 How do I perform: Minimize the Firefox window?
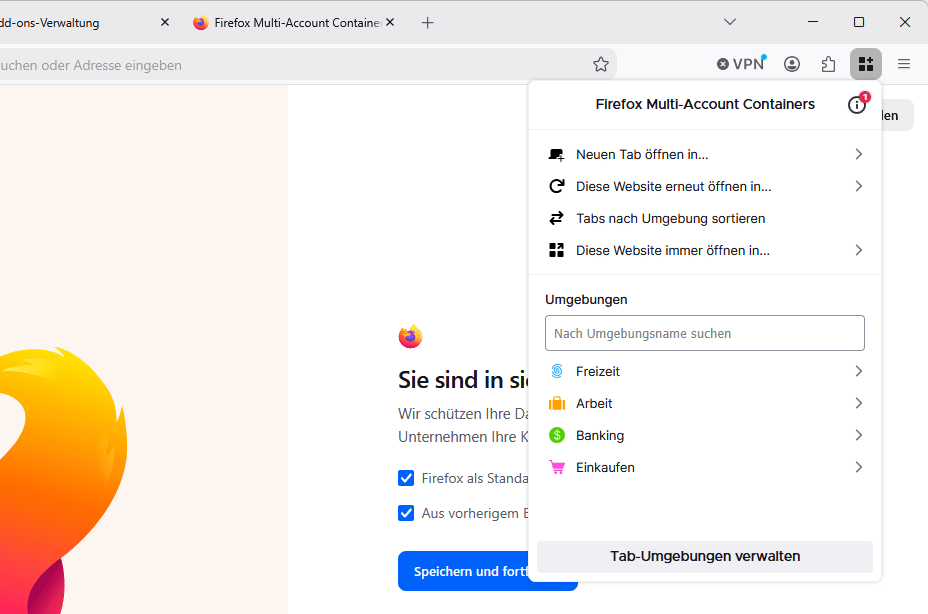click(813, 22)
